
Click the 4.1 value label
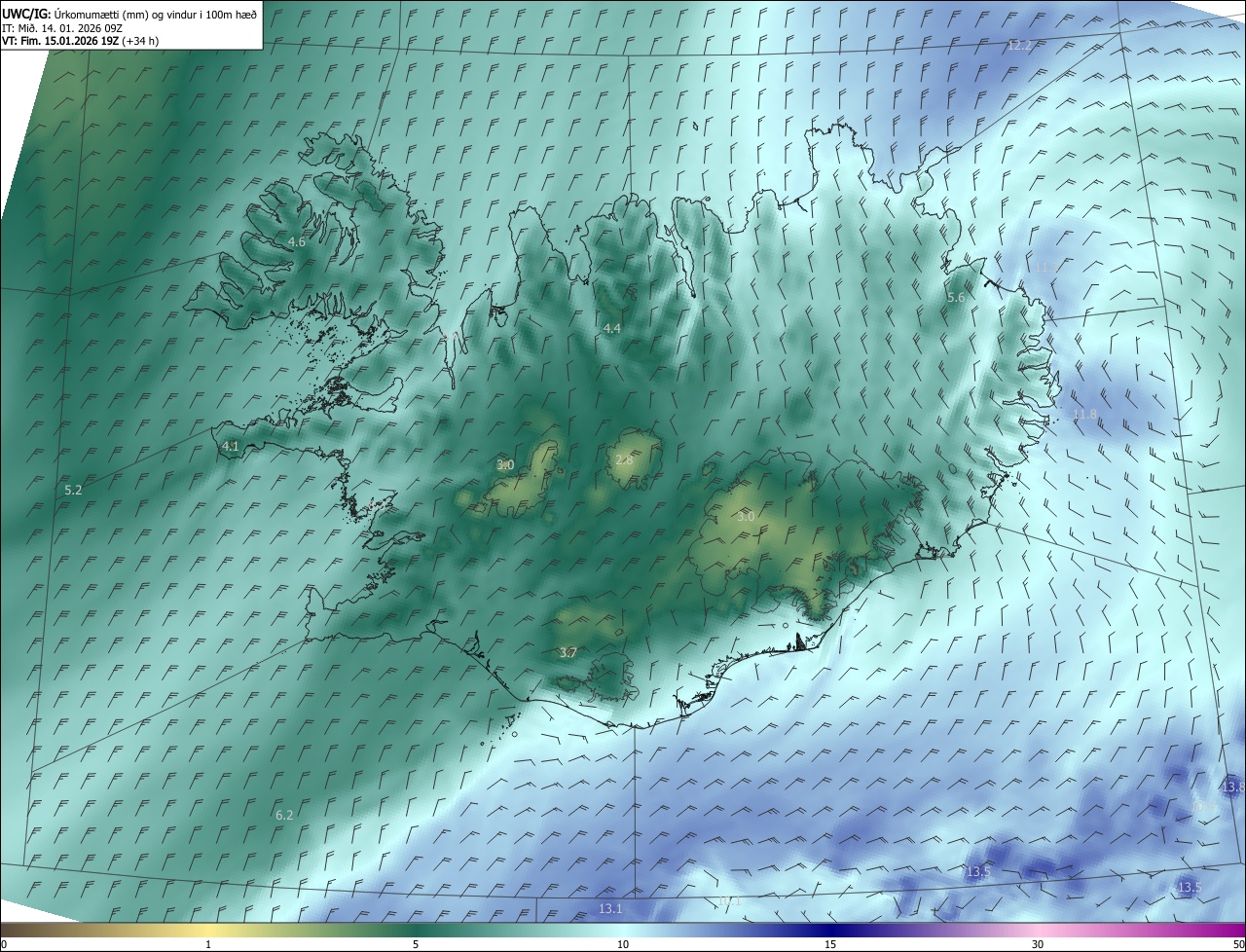click(231, 446)
